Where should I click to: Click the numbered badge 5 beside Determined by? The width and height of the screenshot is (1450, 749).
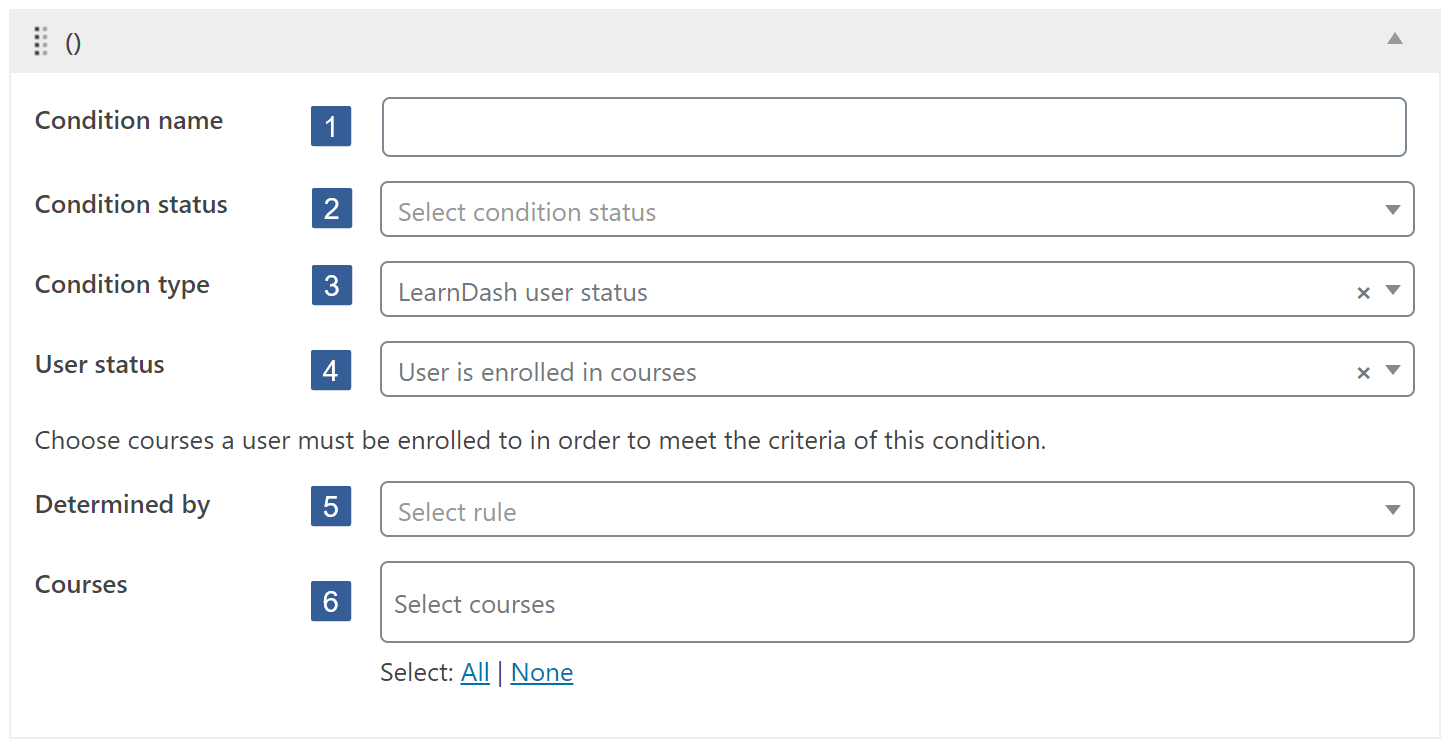(331, 507)
